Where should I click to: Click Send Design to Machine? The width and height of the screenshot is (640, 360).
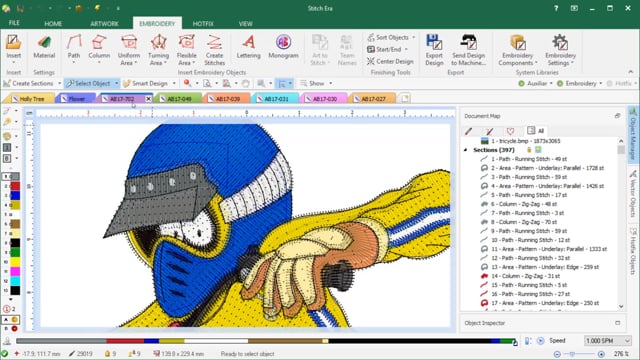(468, 50)
